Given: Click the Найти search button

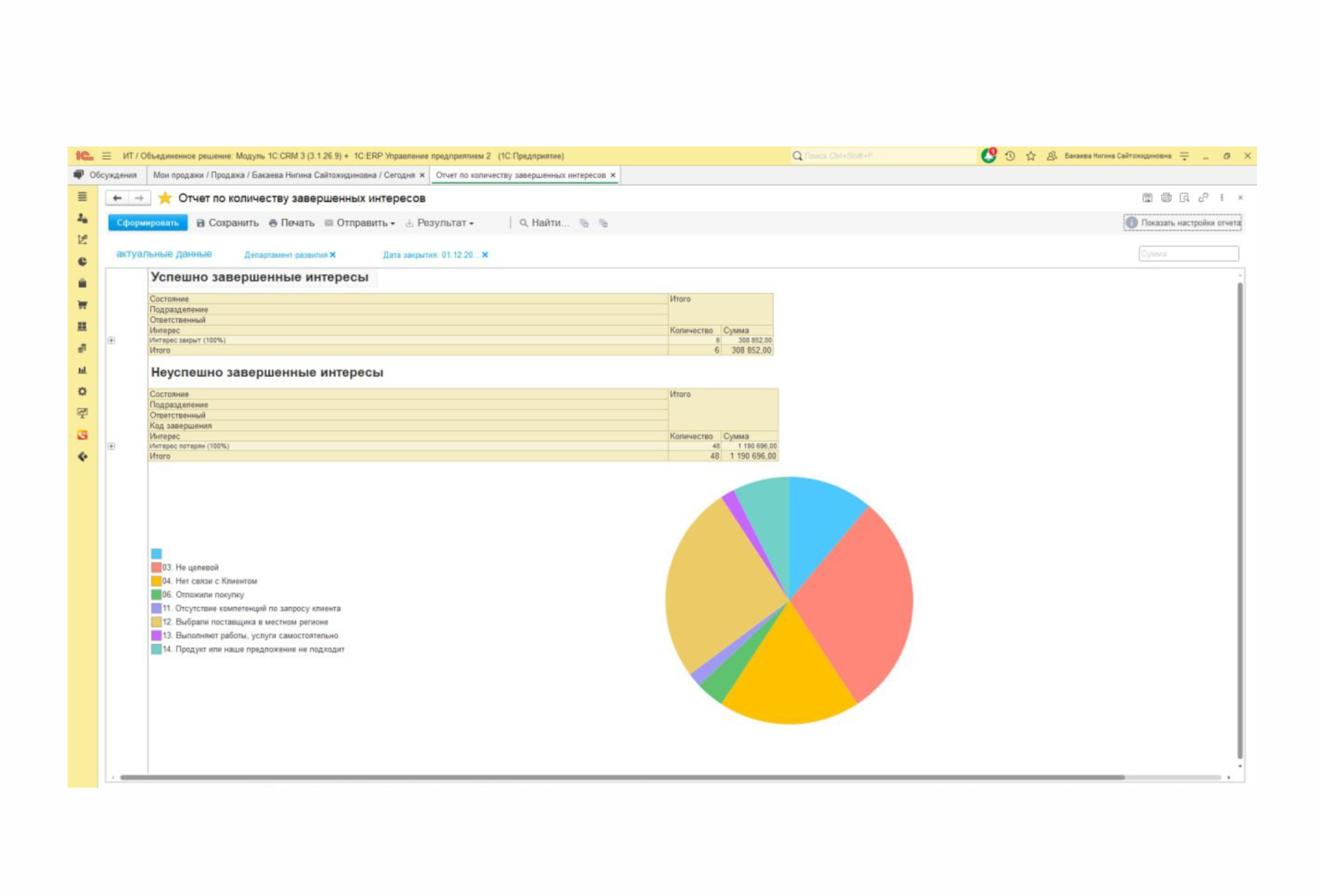Looking at the screenshot, I should pos(544,223).
